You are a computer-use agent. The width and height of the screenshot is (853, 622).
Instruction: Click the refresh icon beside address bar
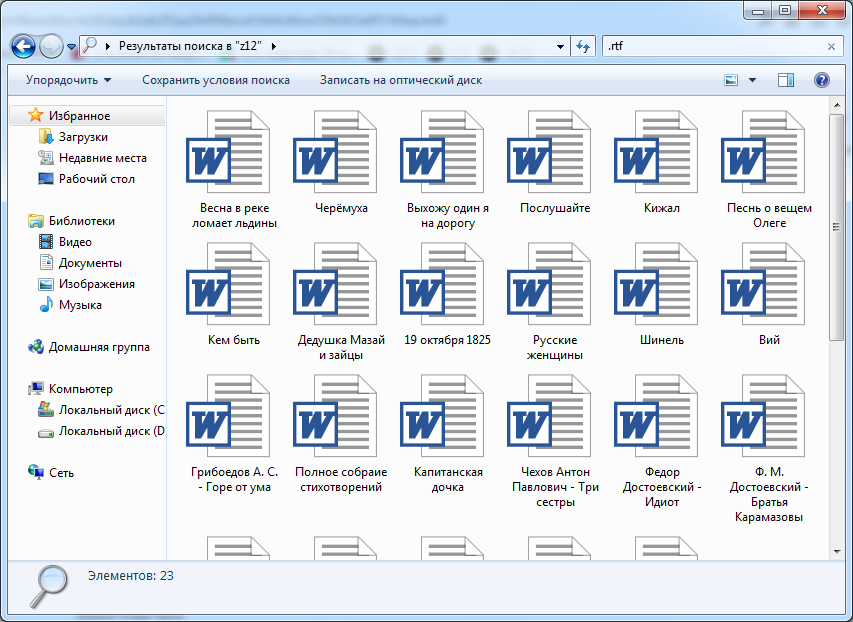click(583, 46)
